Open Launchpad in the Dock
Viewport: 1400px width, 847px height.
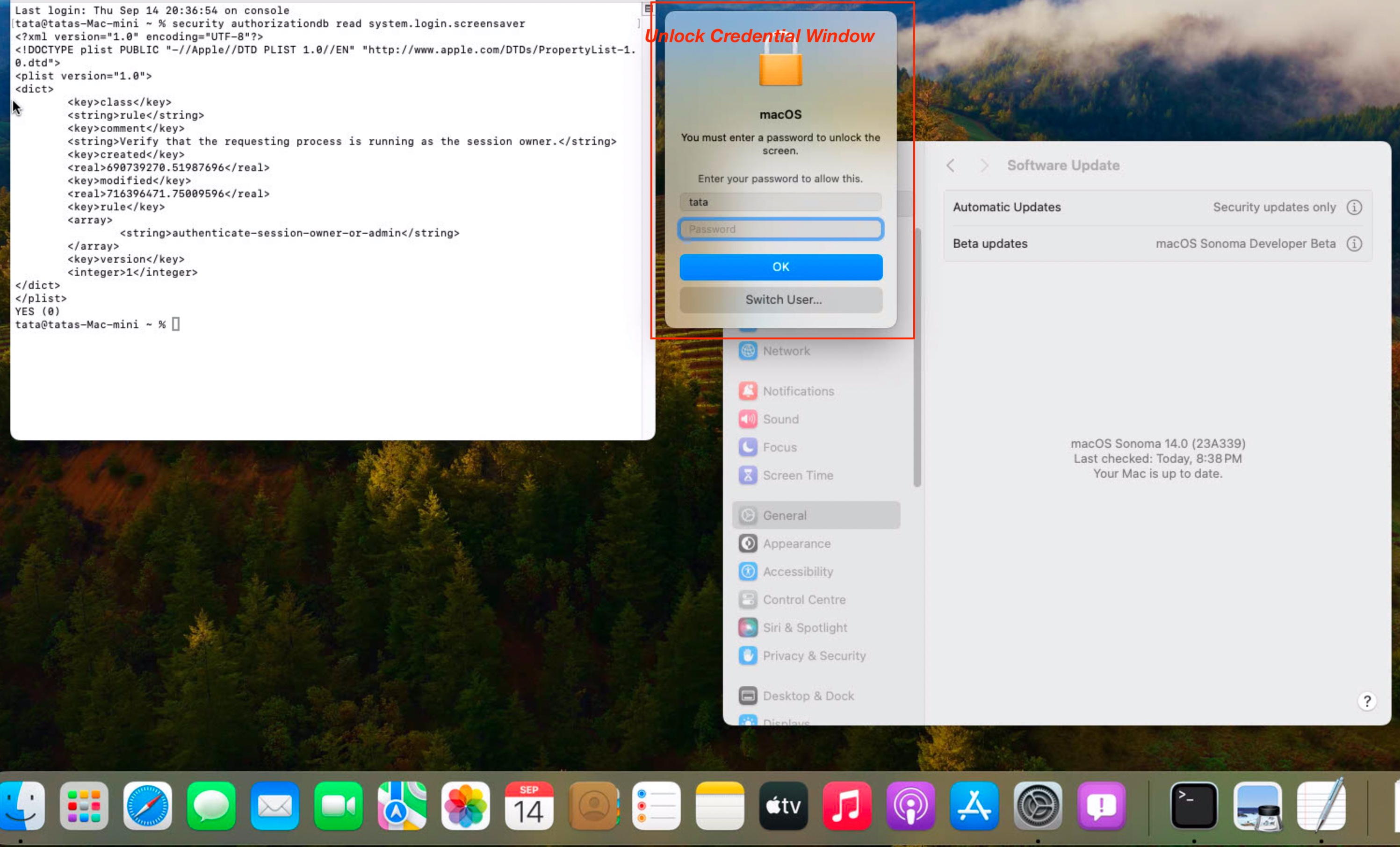84,805
